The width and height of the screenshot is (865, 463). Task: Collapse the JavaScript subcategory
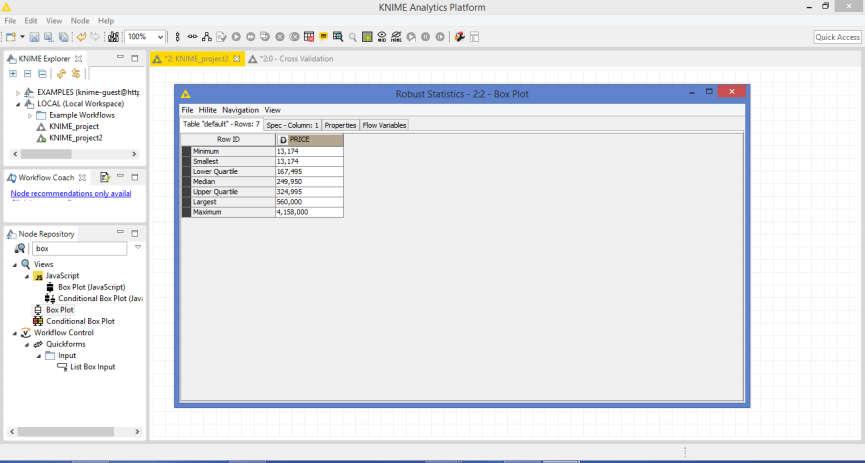pos(27,276)
